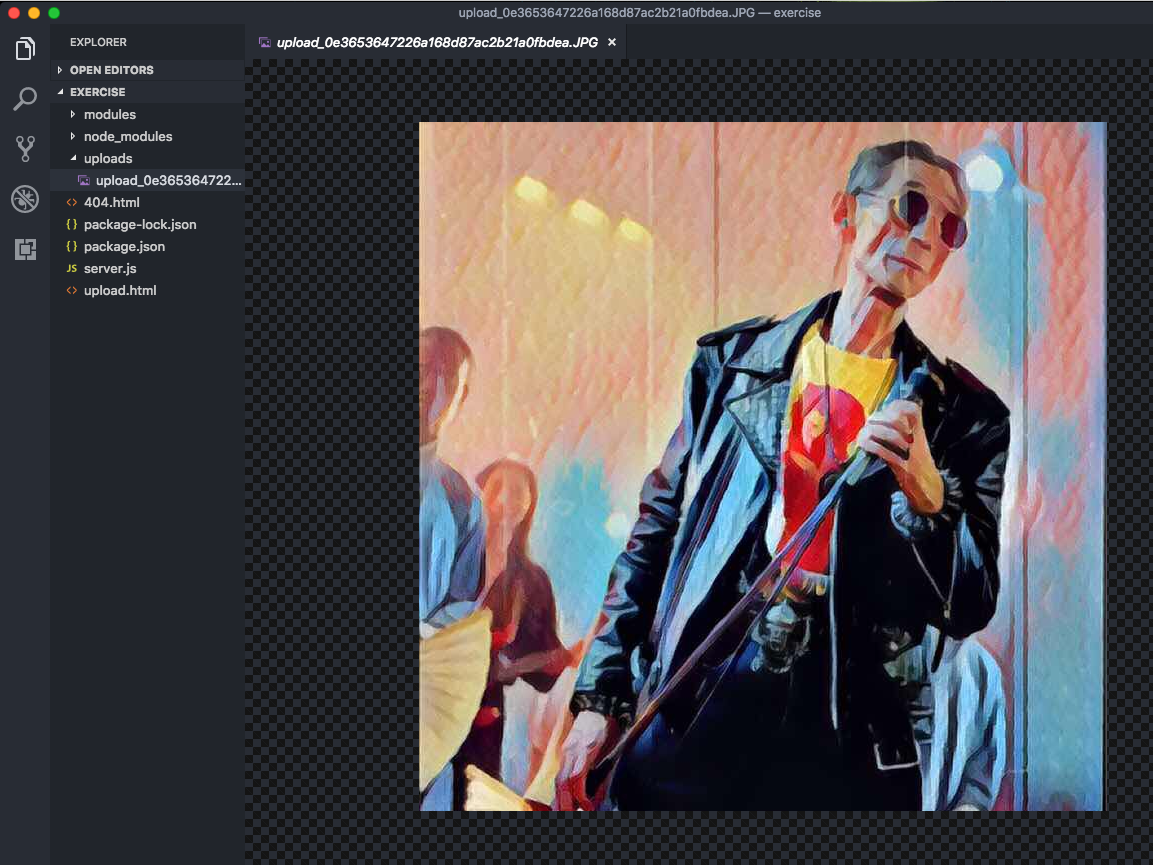Click the previewed painting image
The image size is (1153, 865).
tap(763, 466)
